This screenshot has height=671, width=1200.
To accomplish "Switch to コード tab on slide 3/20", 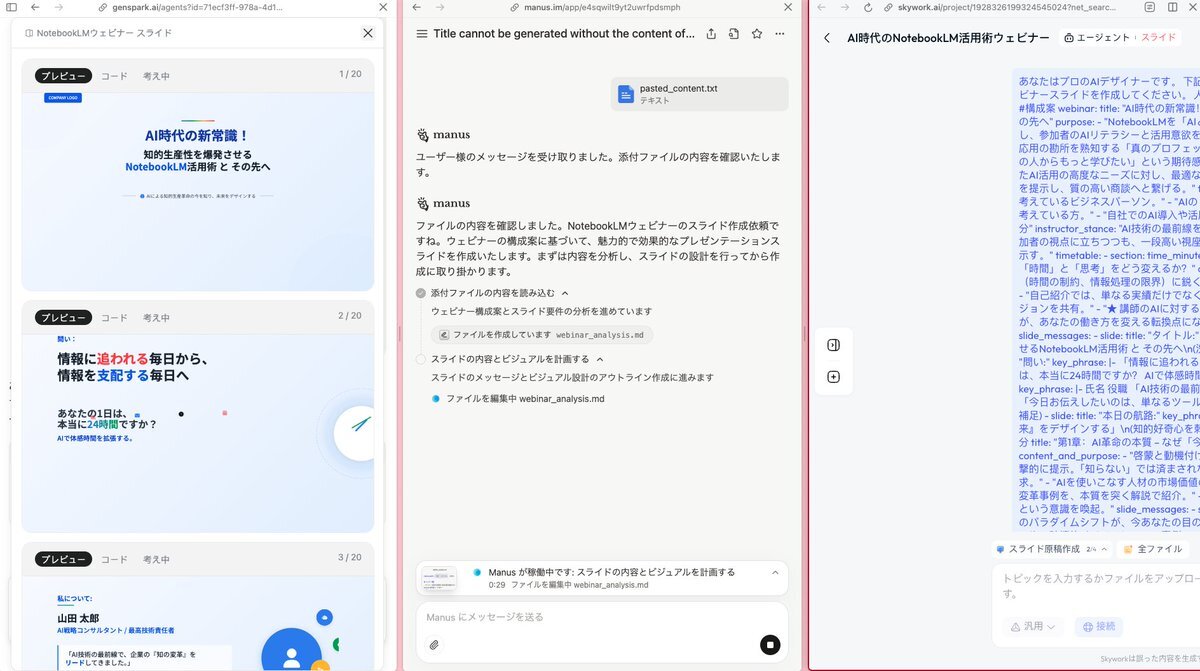I will (114, 559).
